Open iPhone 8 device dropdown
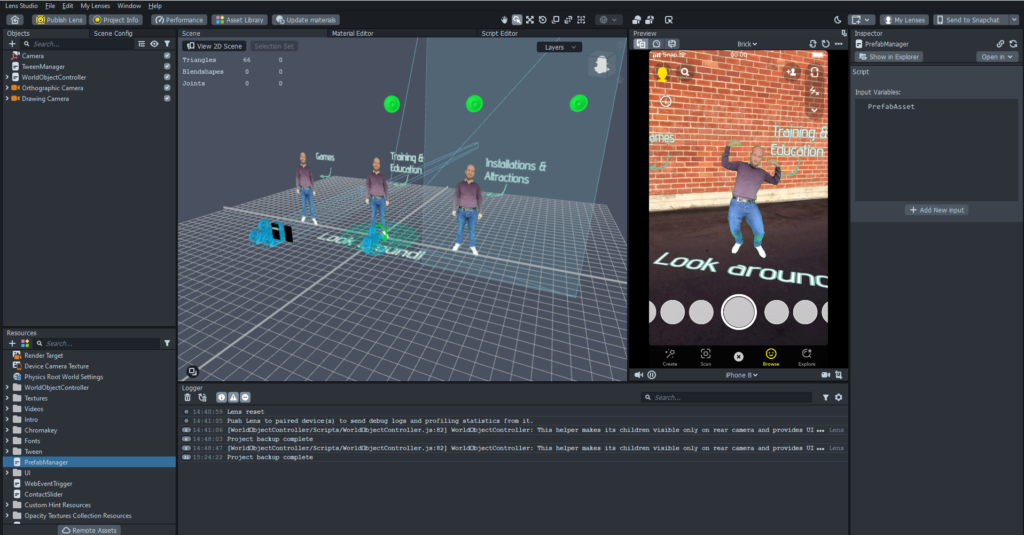1024x535 pixels. 741,375
